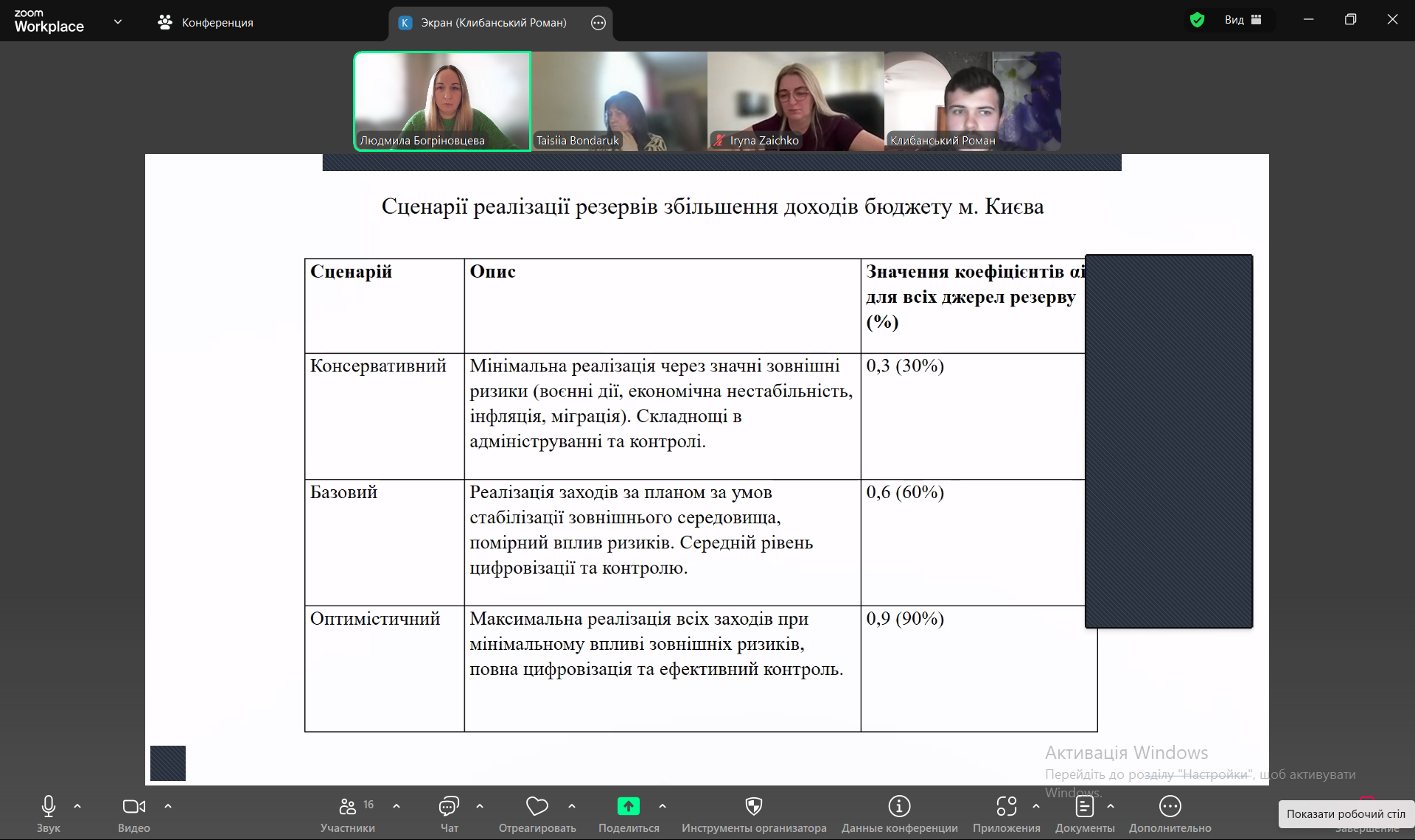Click the Чат speech bubble icon
The width and height of the screenshot is (1415, 840).
pos(449,807)
